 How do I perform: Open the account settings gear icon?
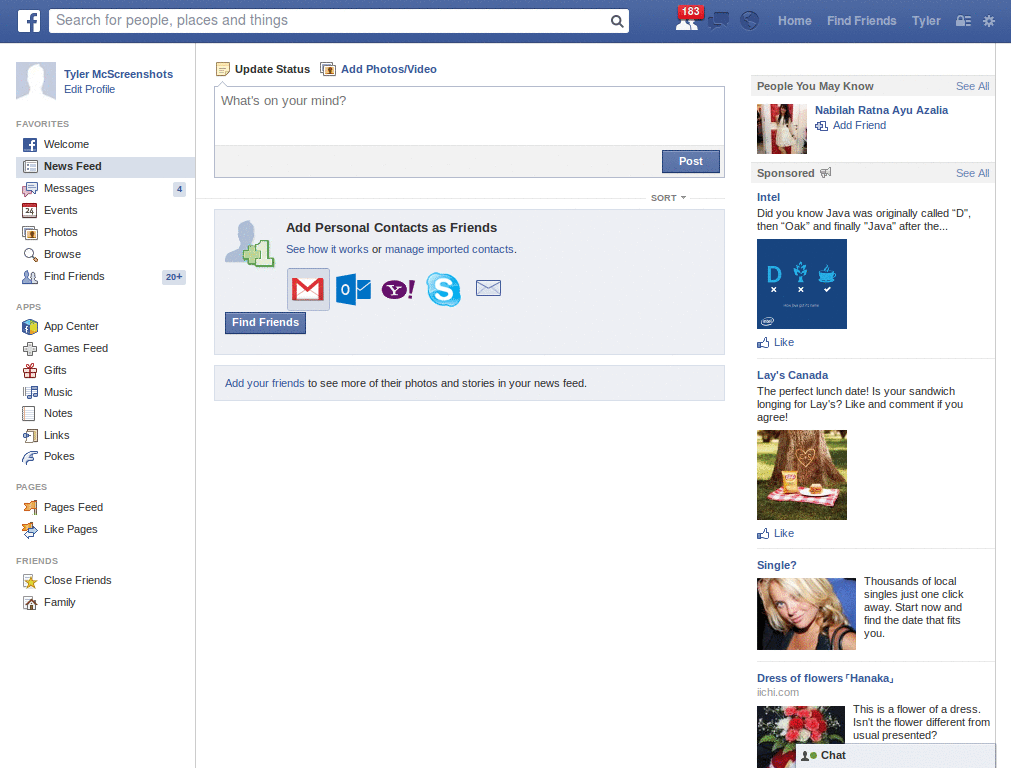[x=989, y=21]
